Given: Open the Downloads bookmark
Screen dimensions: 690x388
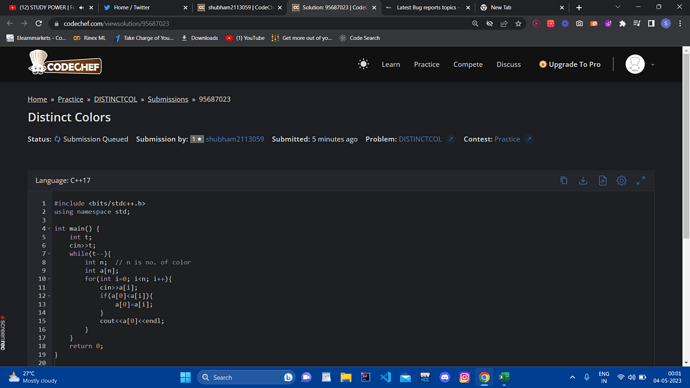Looking at the screenshot, I should point(200,38).
